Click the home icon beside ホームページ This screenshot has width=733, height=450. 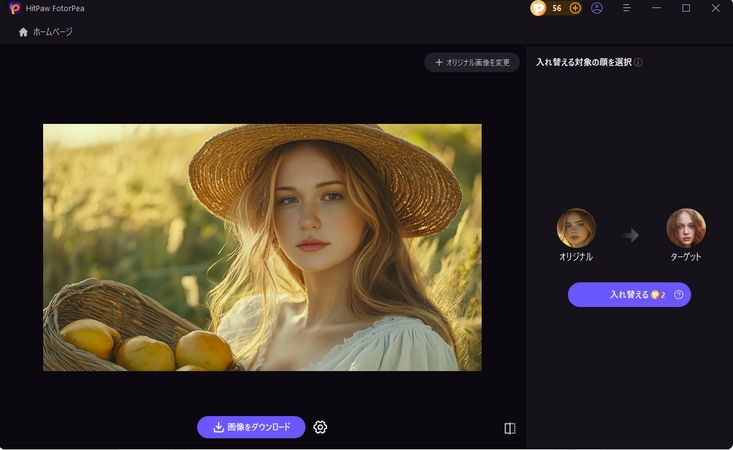[x=23, y=32]
